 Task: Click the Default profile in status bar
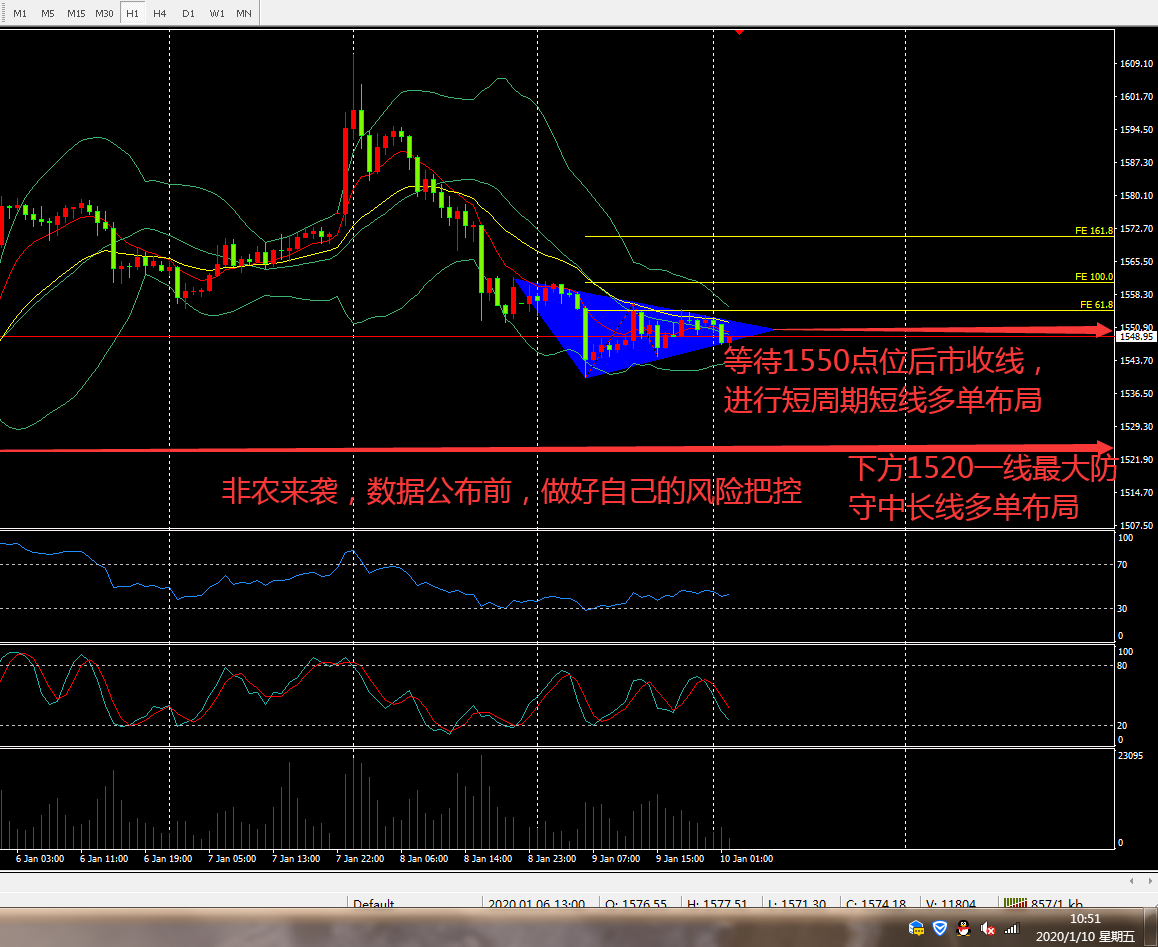(x=374, y=903)
